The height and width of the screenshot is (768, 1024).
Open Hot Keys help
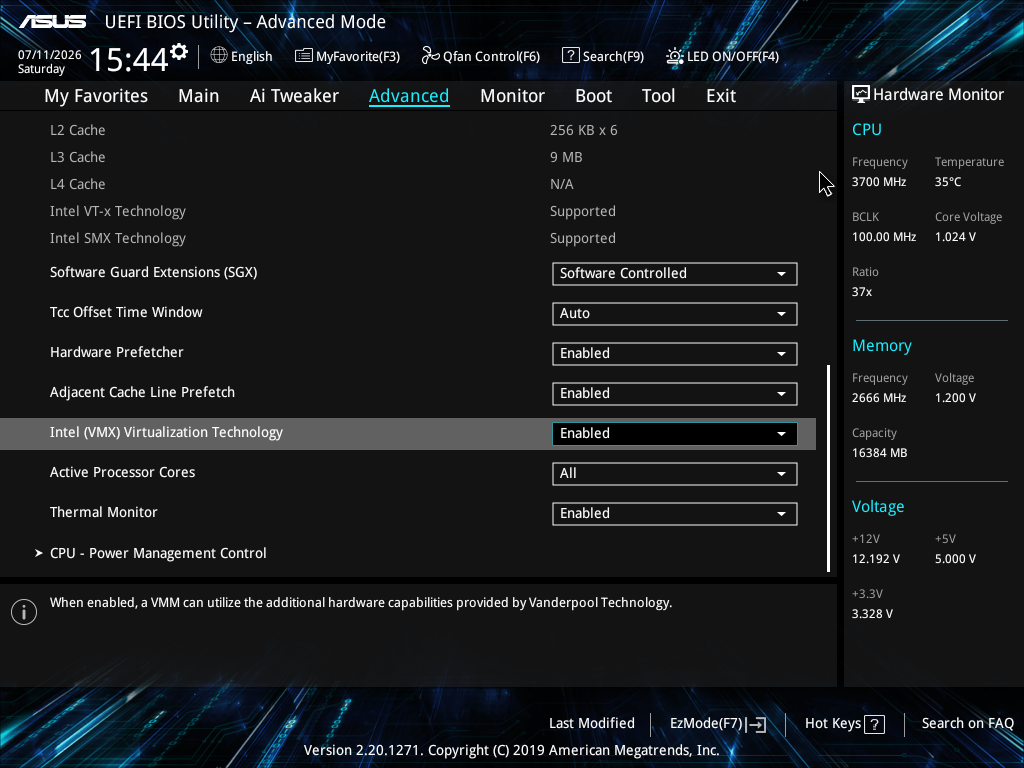tap(844, 724)
